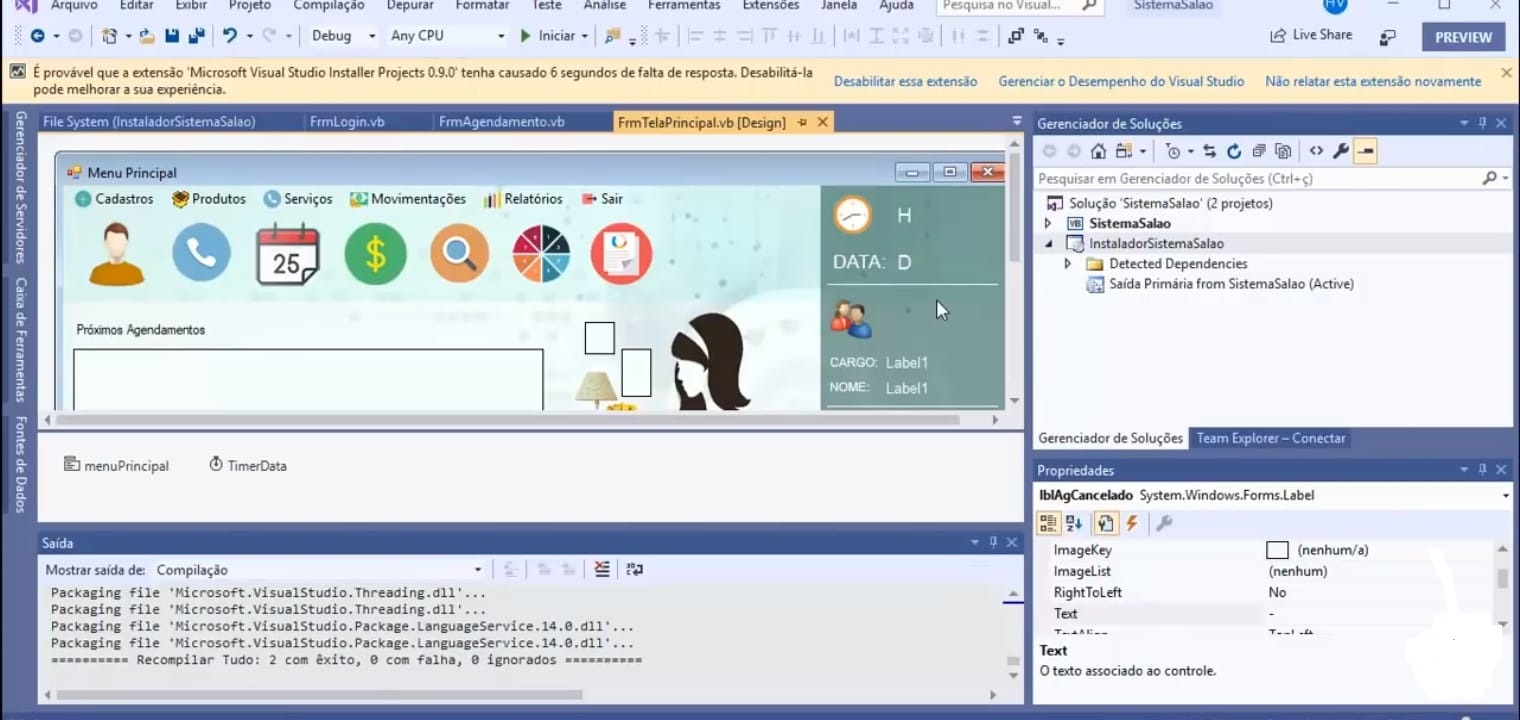Collapse the InstaladorSistemaSalao project node

1048,243
